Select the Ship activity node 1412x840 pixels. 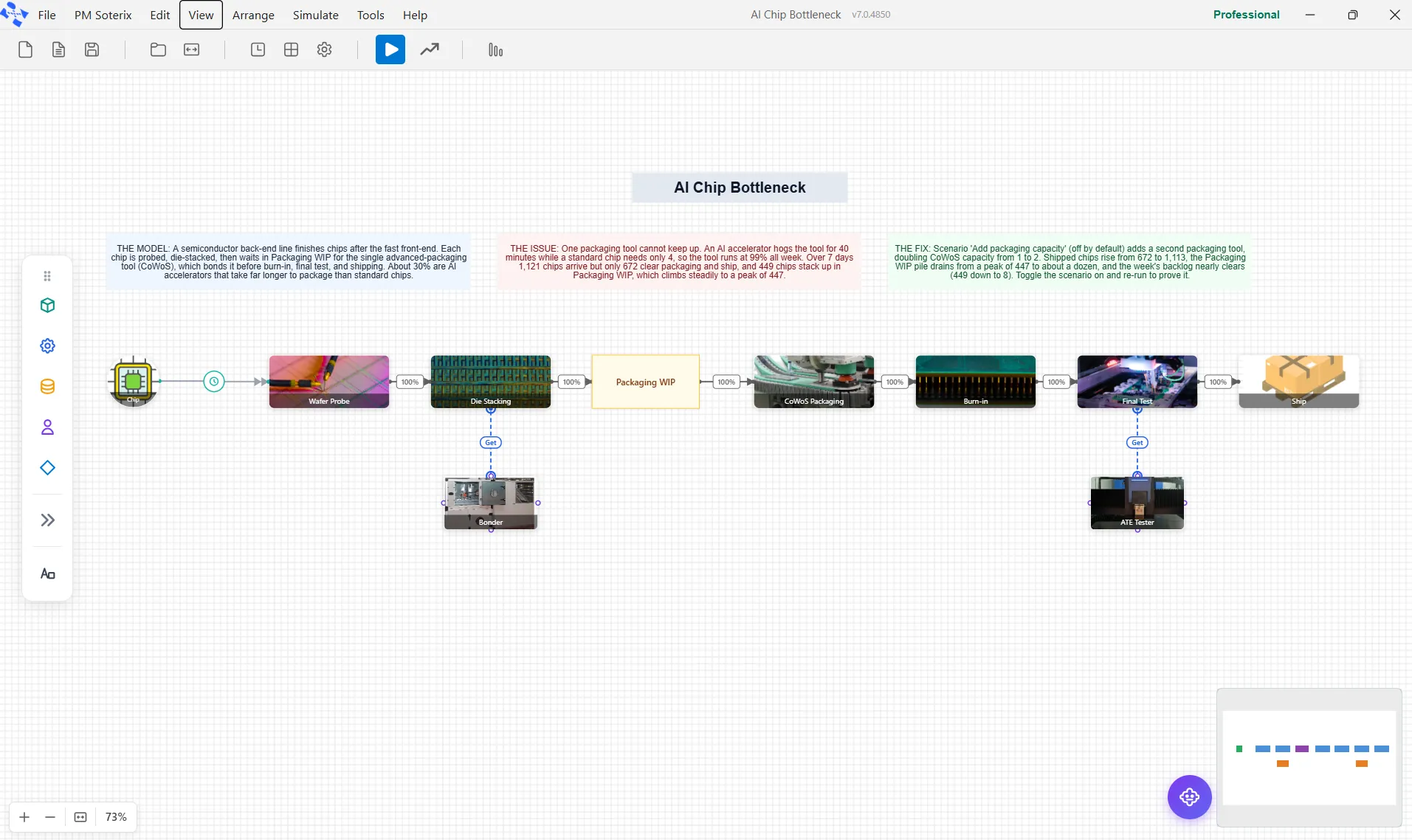tap(1299, 382)
